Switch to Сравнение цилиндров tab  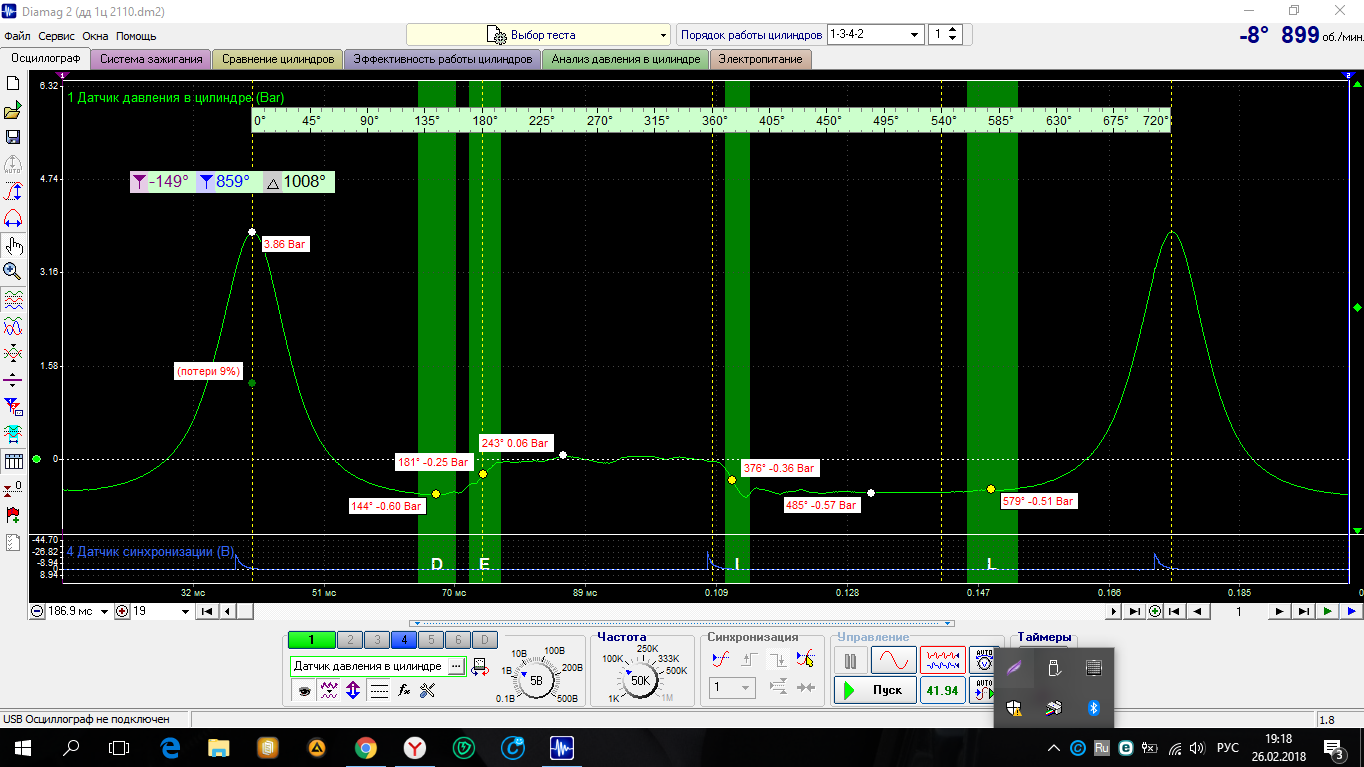[278, 59]
